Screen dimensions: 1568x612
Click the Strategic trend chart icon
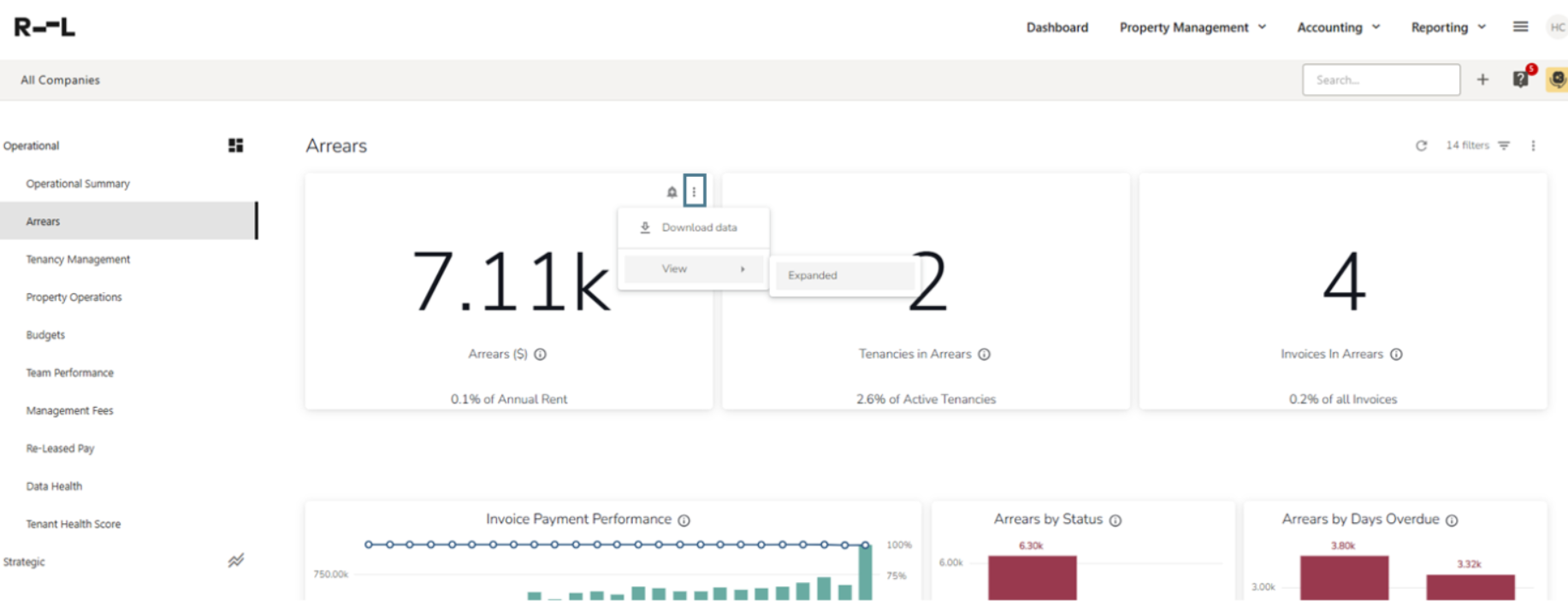pos(235,562)
